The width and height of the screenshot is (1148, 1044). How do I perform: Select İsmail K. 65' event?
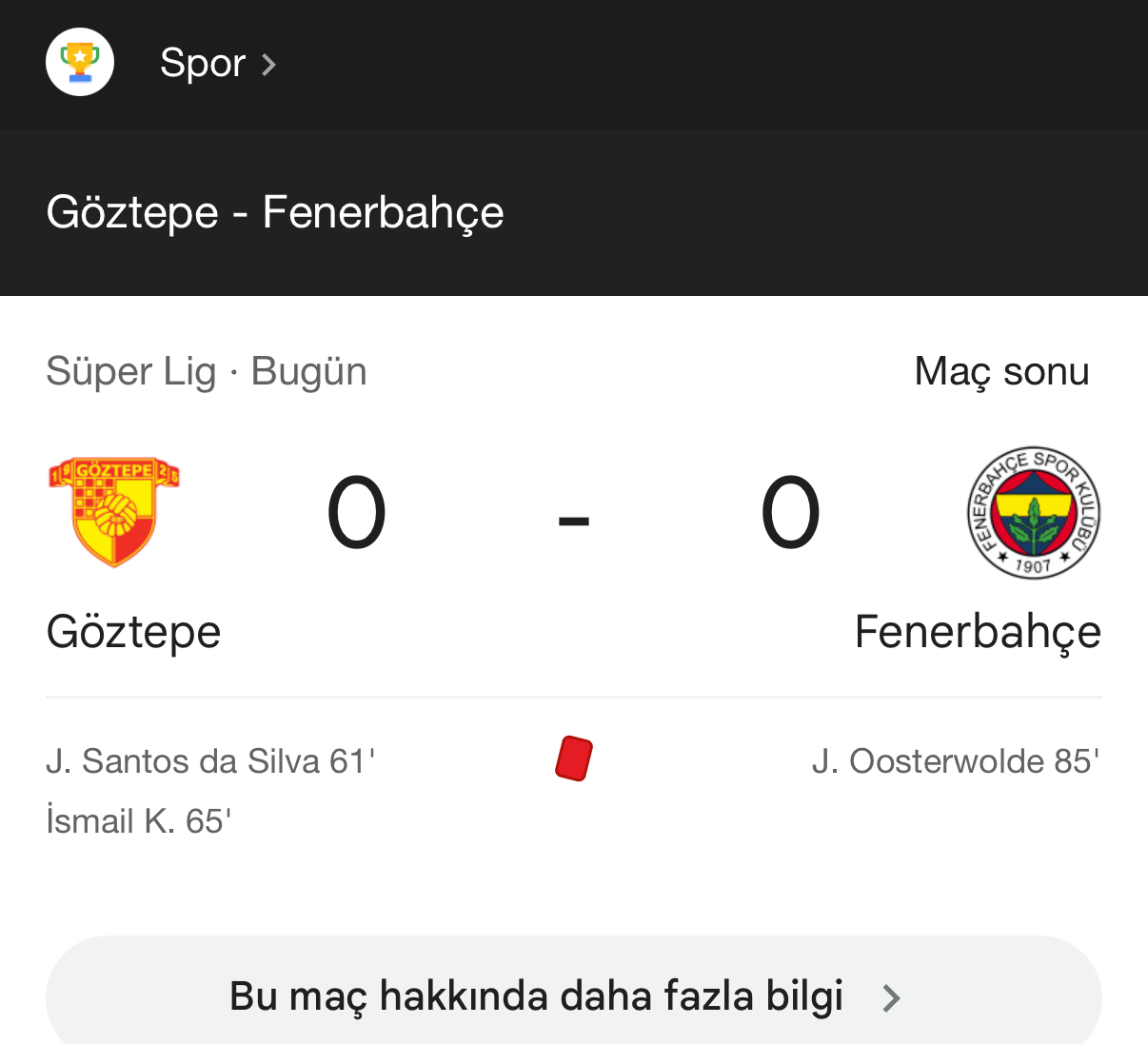click(139, 820)
